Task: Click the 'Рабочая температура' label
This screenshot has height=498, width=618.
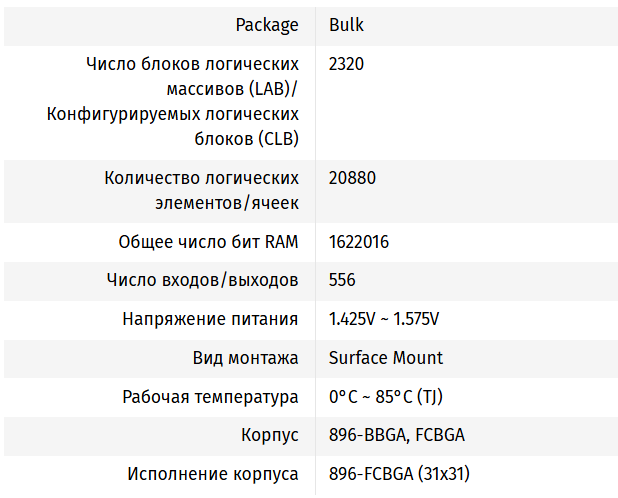Action: coord(210,397)
